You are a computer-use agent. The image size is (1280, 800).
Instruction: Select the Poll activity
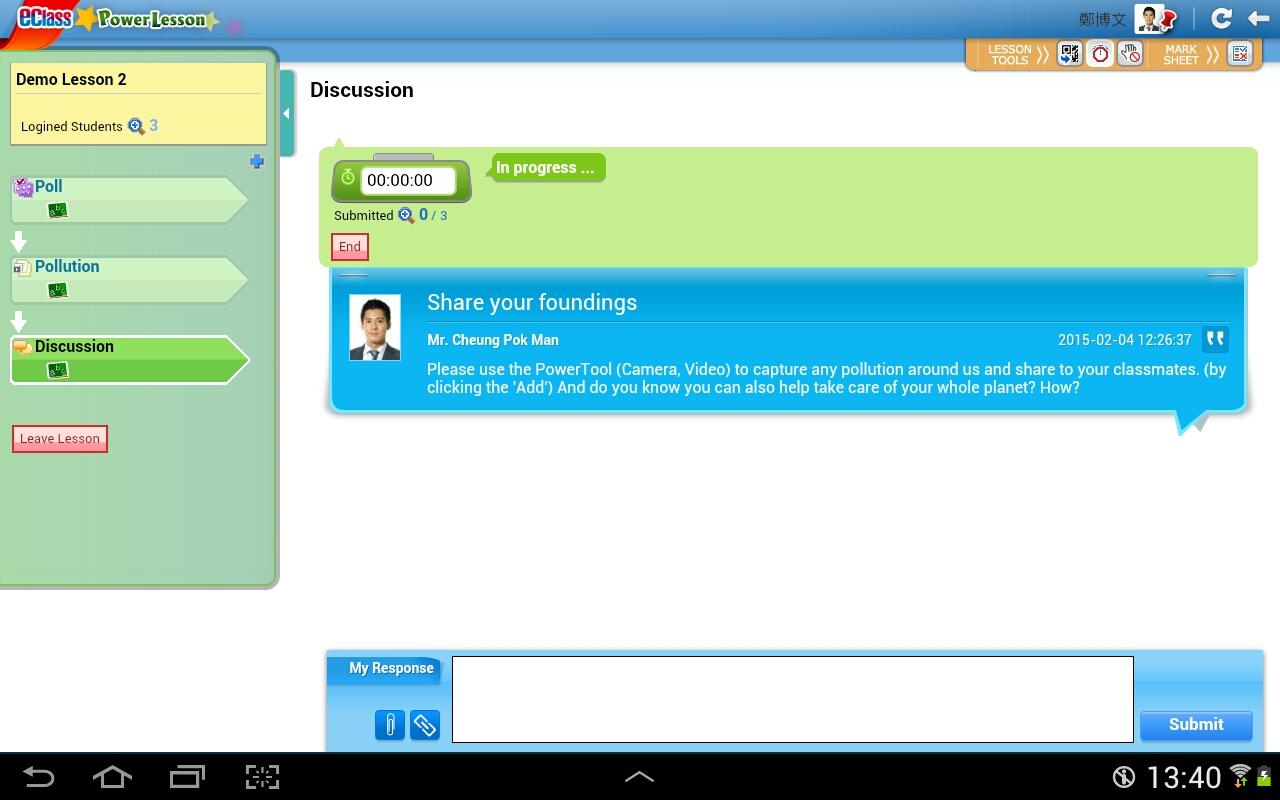pyautogui.click(x=130, y=200)
